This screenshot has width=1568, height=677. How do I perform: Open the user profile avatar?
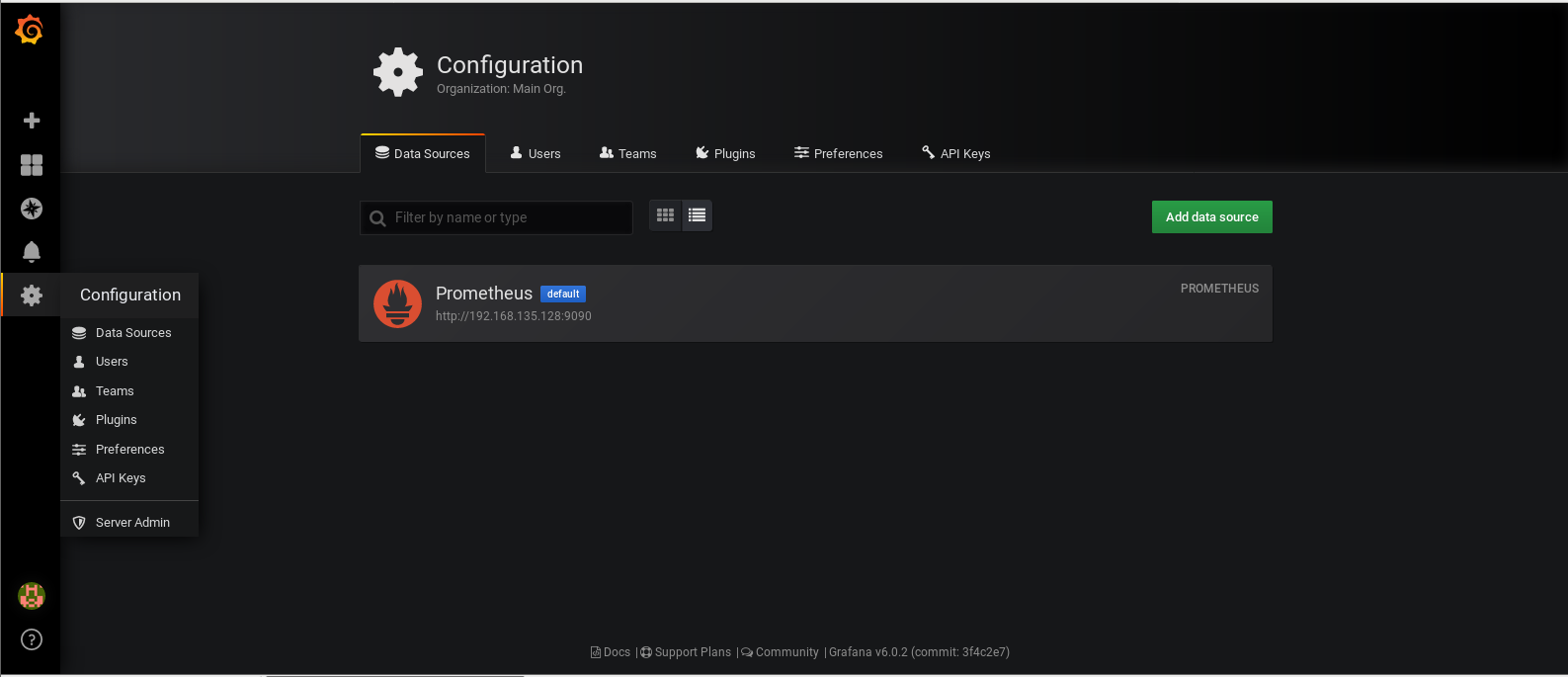click(x=32, y=596)
